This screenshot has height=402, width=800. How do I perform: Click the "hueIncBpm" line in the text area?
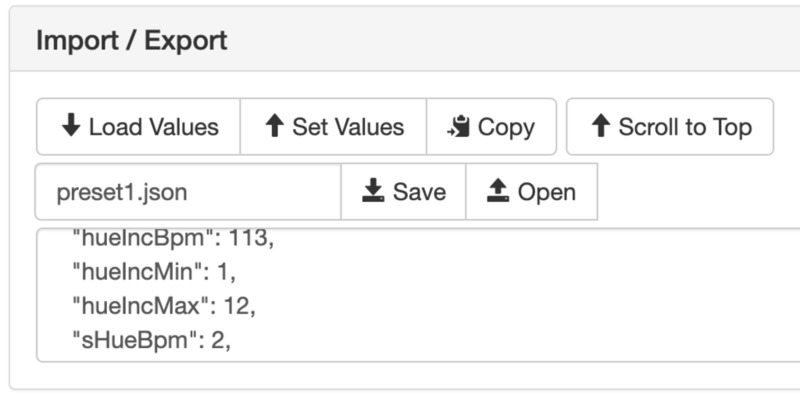(x=140, y=239)
